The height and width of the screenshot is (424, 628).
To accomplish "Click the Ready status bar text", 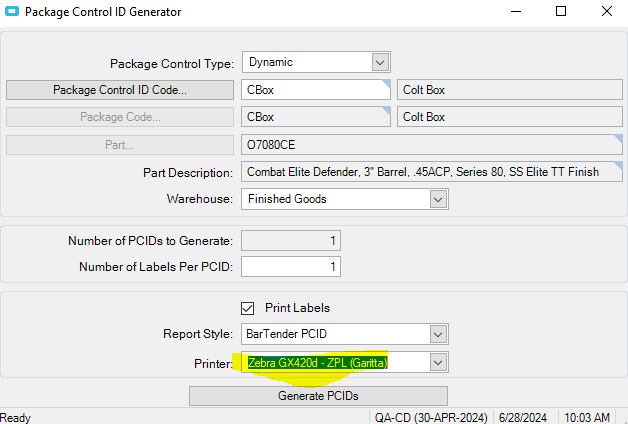I will click(x=15, y=418).
